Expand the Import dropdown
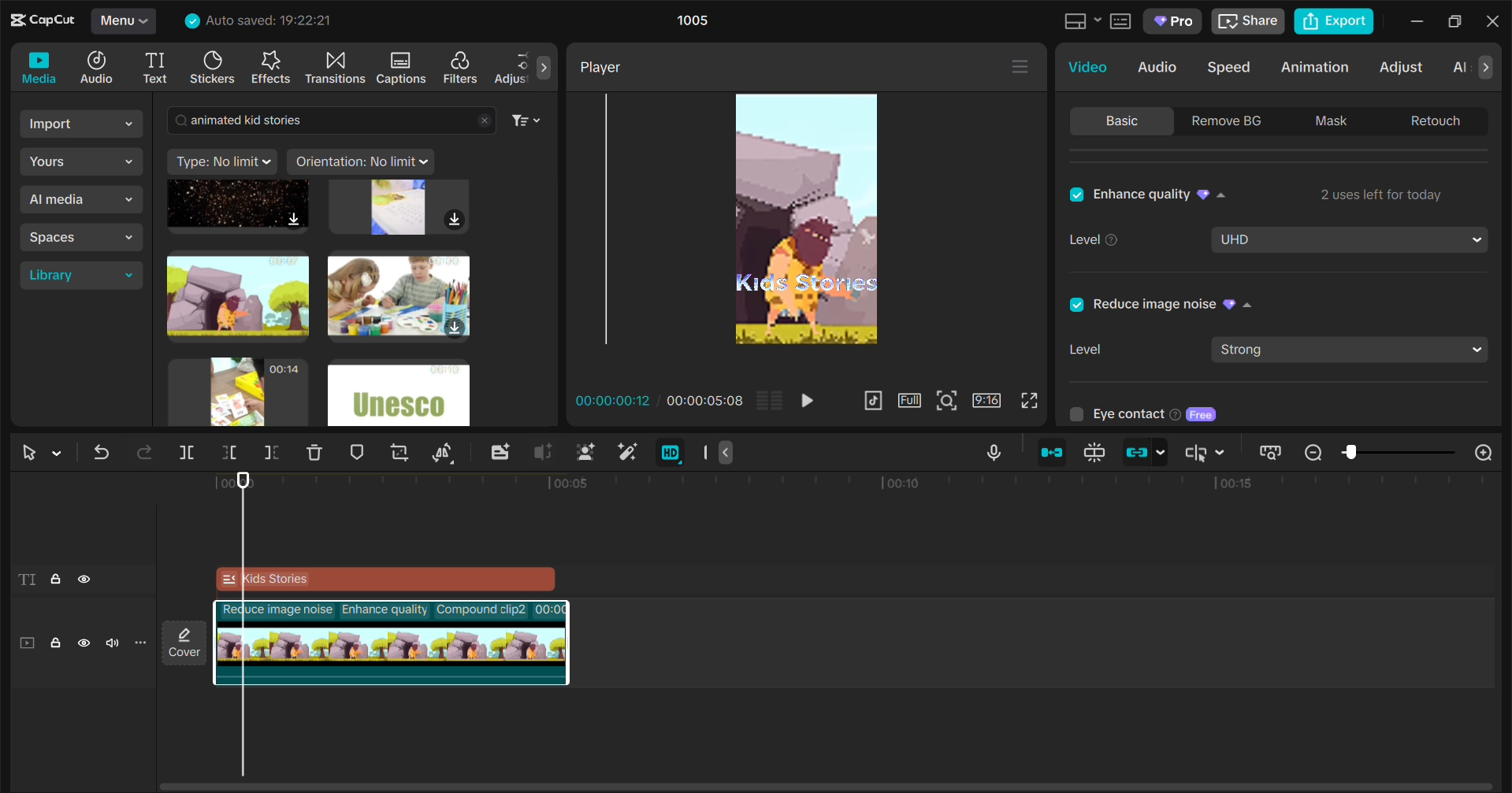 point(81,124)
